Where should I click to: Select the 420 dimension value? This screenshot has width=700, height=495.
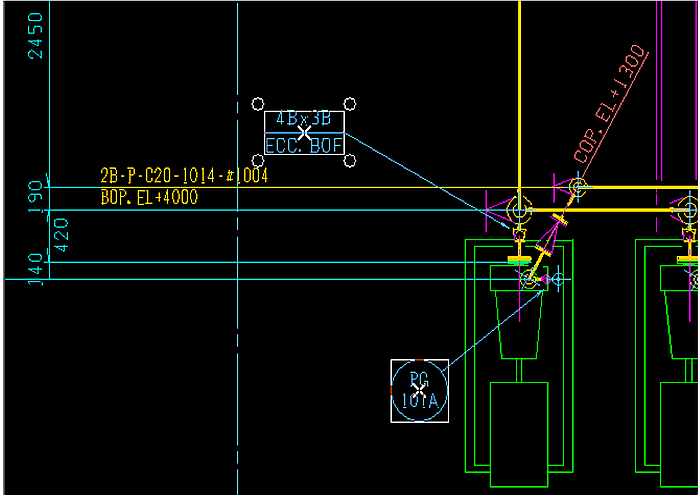[x=60, y=235]
